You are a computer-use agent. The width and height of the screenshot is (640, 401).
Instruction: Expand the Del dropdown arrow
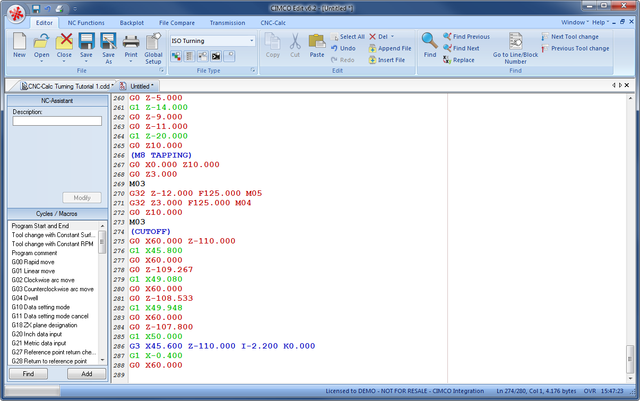392,37
